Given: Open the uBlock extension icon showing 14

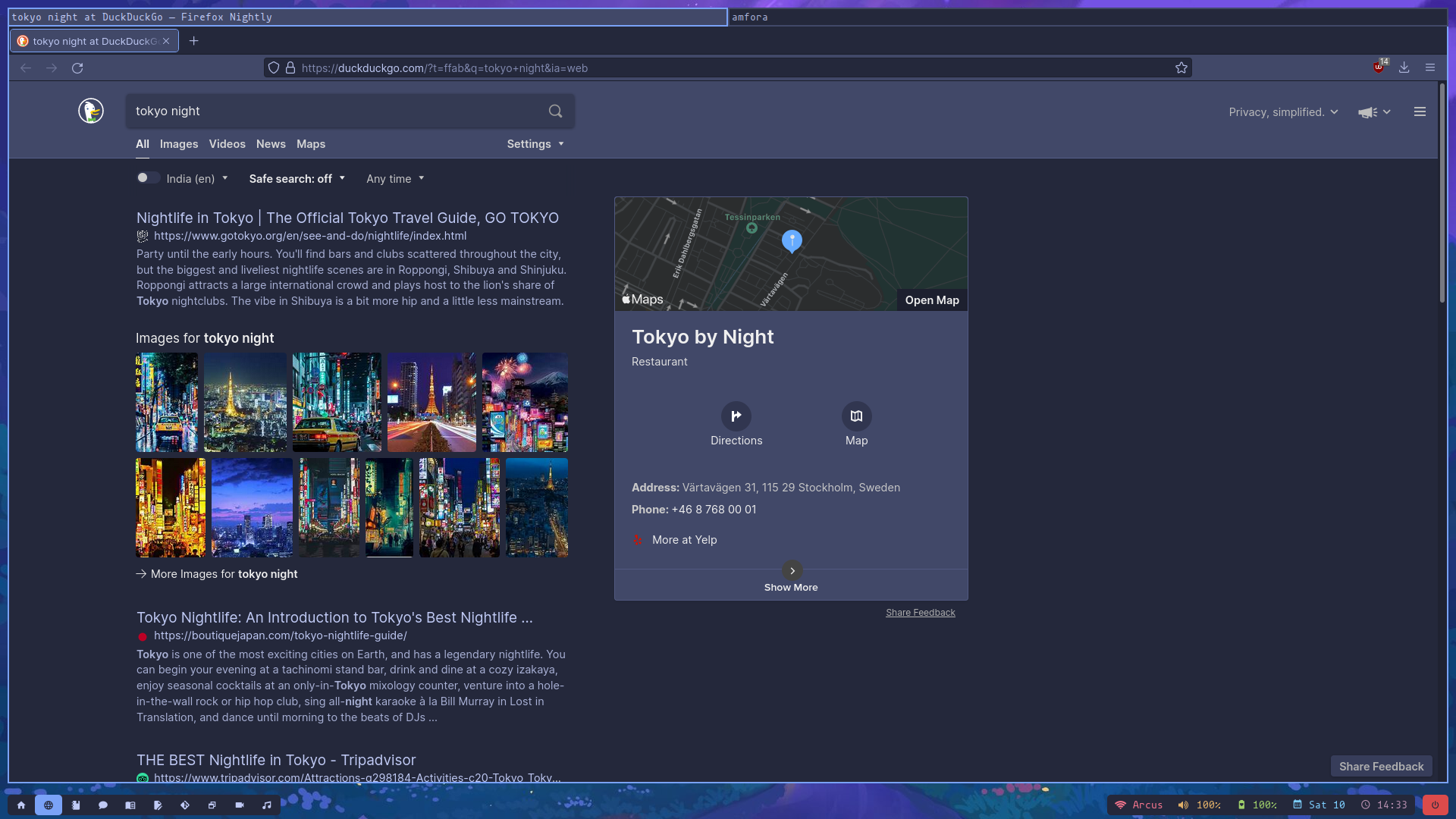Looking at the screenshot, I should tap(1379, 67).
